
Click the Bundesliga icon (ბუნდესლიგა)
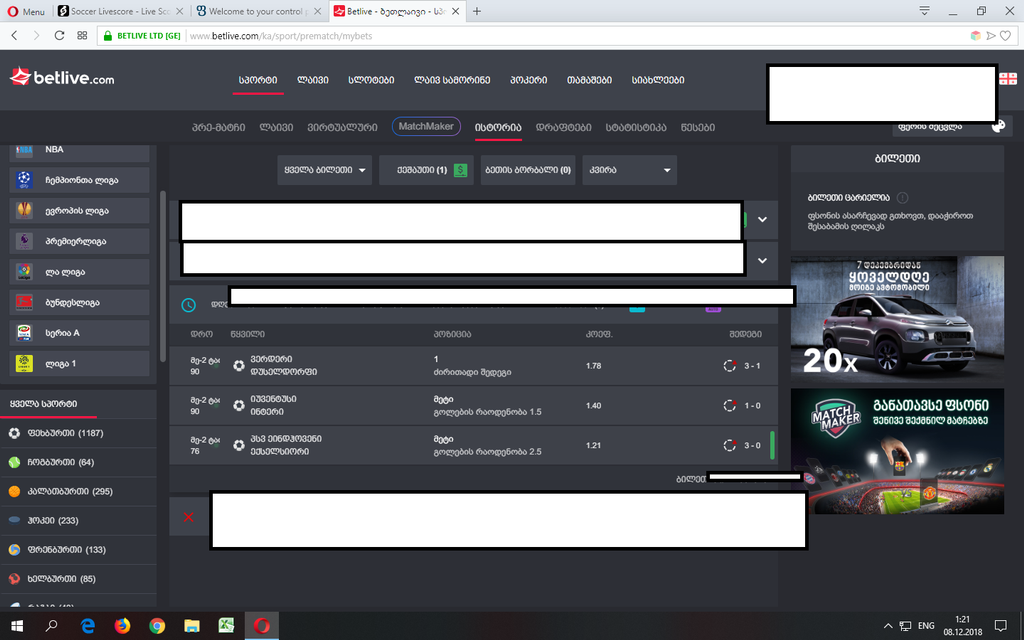click(24, 302)
